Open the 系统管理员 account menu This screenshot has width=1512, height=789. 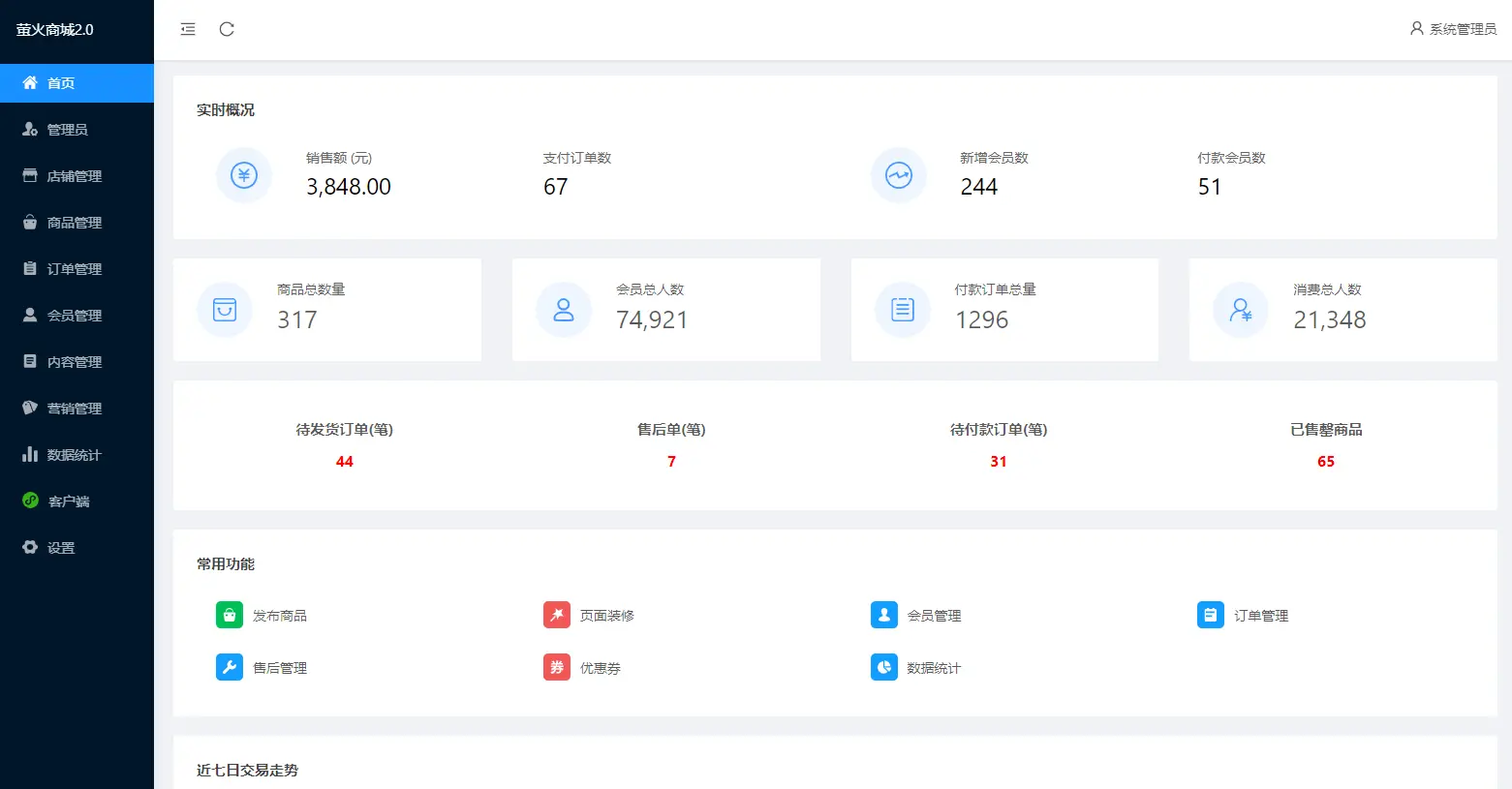click(x=1451, y=29)
